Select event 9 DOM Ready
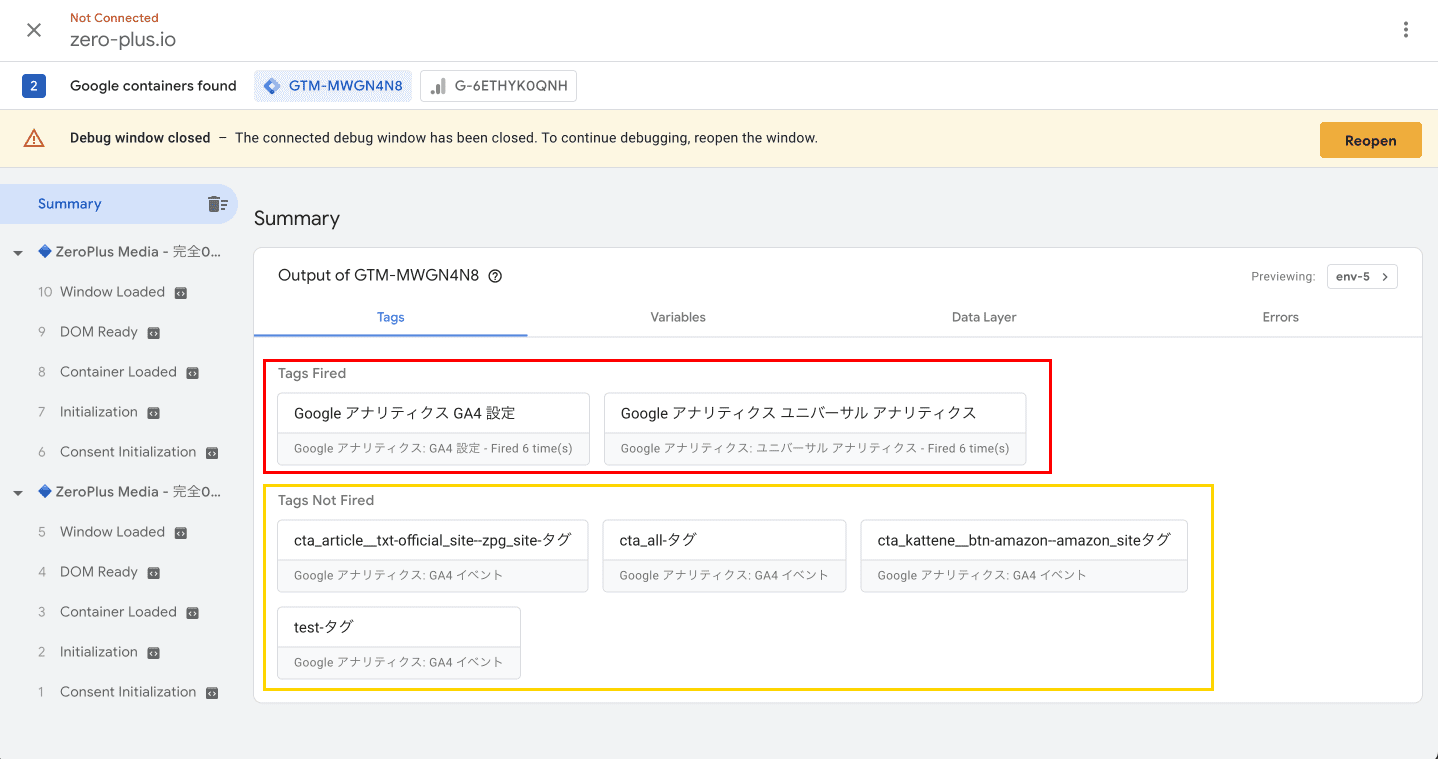1438x759 pixels. tap(98, 332)
